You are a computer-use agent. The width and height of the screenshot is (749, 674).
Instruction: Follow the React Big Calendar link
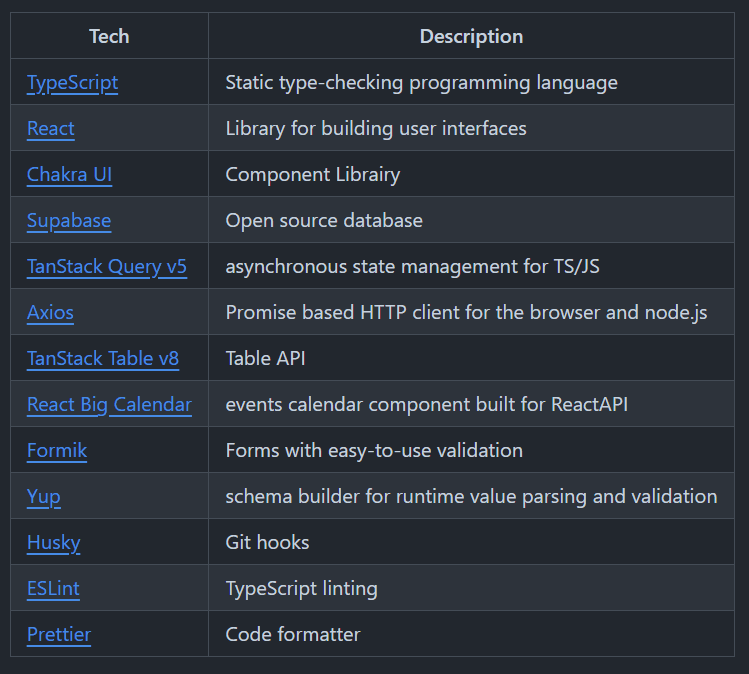click(109, 405)
